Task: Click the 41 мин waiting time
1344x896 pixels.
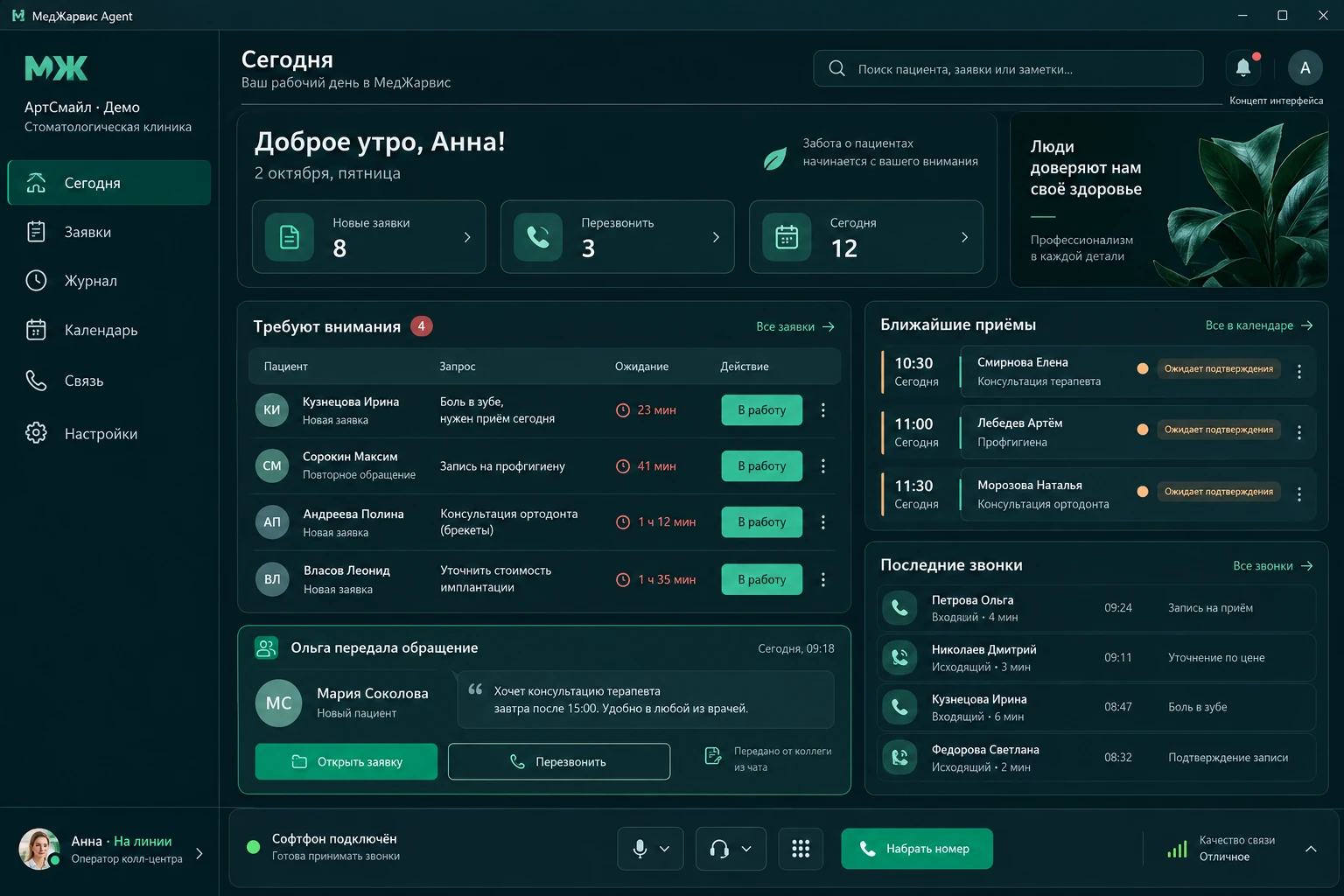Action: point(656,465)
